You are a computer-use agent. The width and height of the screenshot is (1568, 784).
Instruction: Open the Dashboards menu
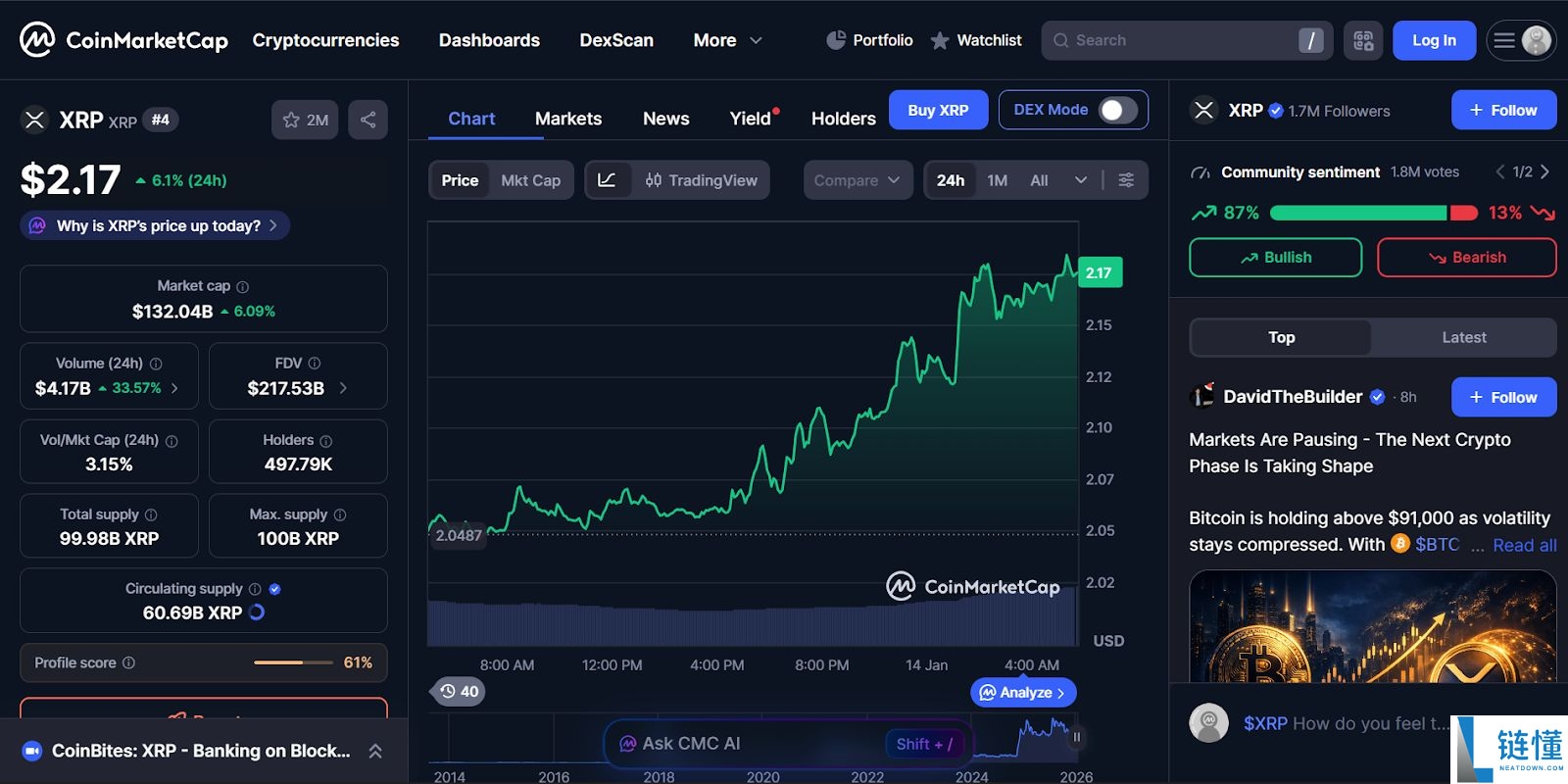click(489, 40)
